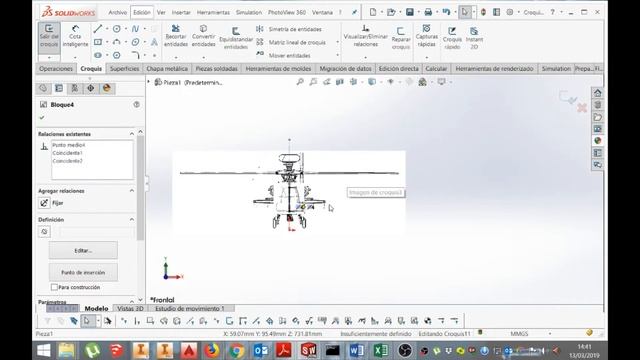
Task: Select the Slot sketch tool
Action: (x=98, y=55)
